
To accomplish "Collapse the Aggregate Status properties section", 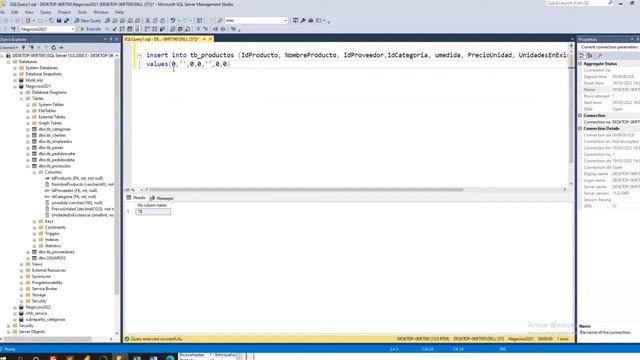I will click(580, 64).
